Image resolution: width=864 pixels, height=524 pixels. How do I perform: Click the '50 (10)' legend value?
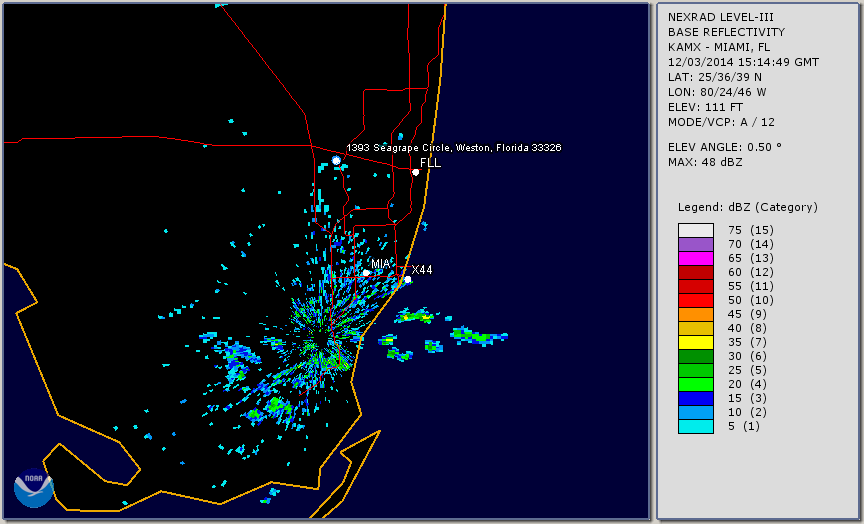[750, 300]
